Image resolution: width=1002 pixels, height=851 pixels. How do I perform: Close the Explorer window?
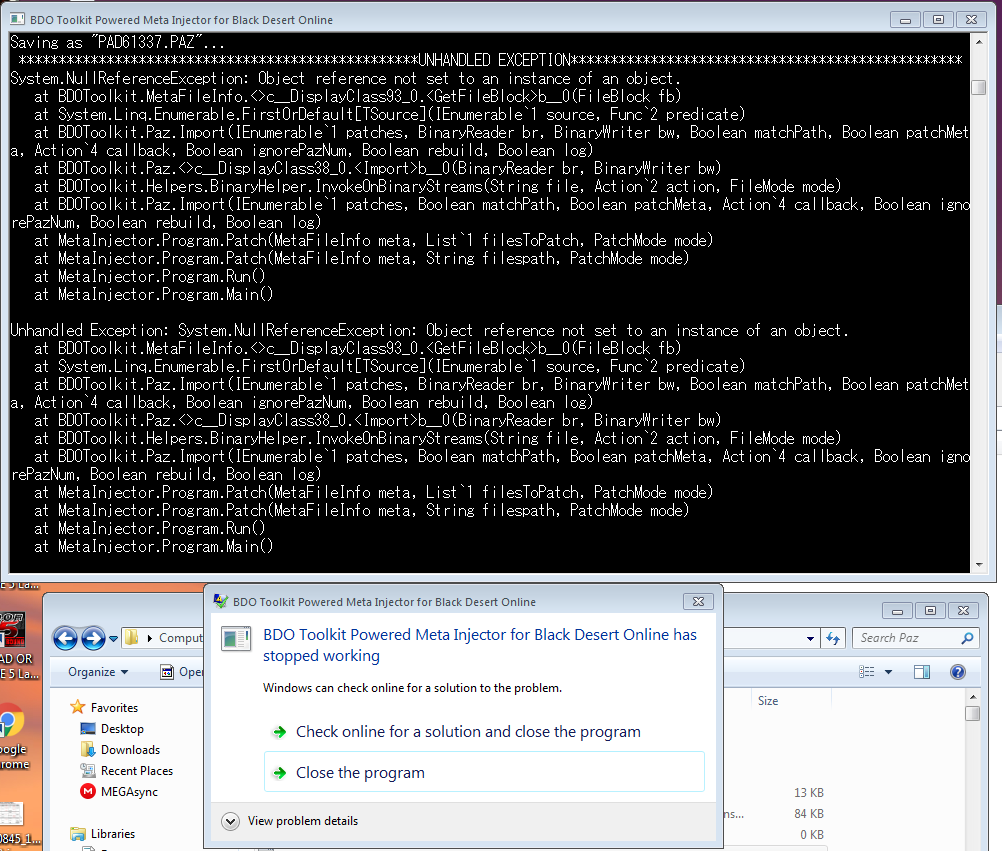point(964,611)
